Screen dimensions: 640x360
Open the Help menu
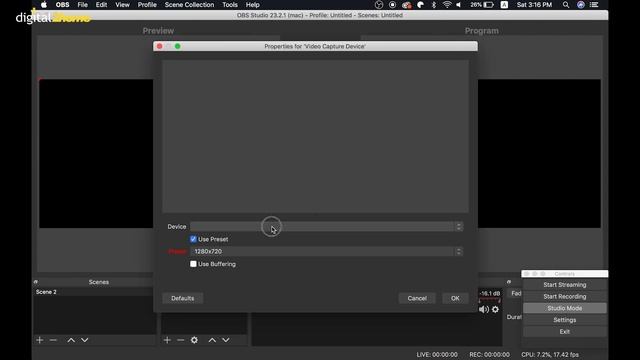(x=253, y=5)
